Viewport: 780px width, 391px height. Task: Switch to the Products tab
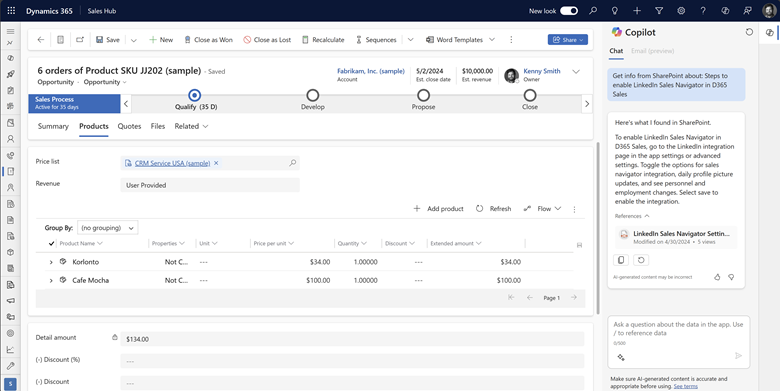[94, 126]
